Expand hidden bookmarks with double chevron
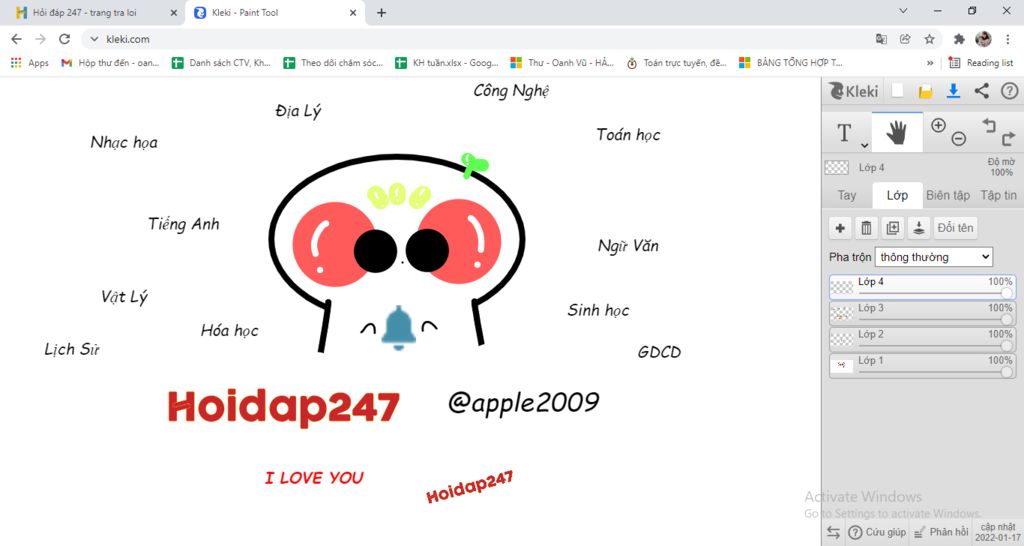This screenshot has width=1024, height=546. pos(930,63)
